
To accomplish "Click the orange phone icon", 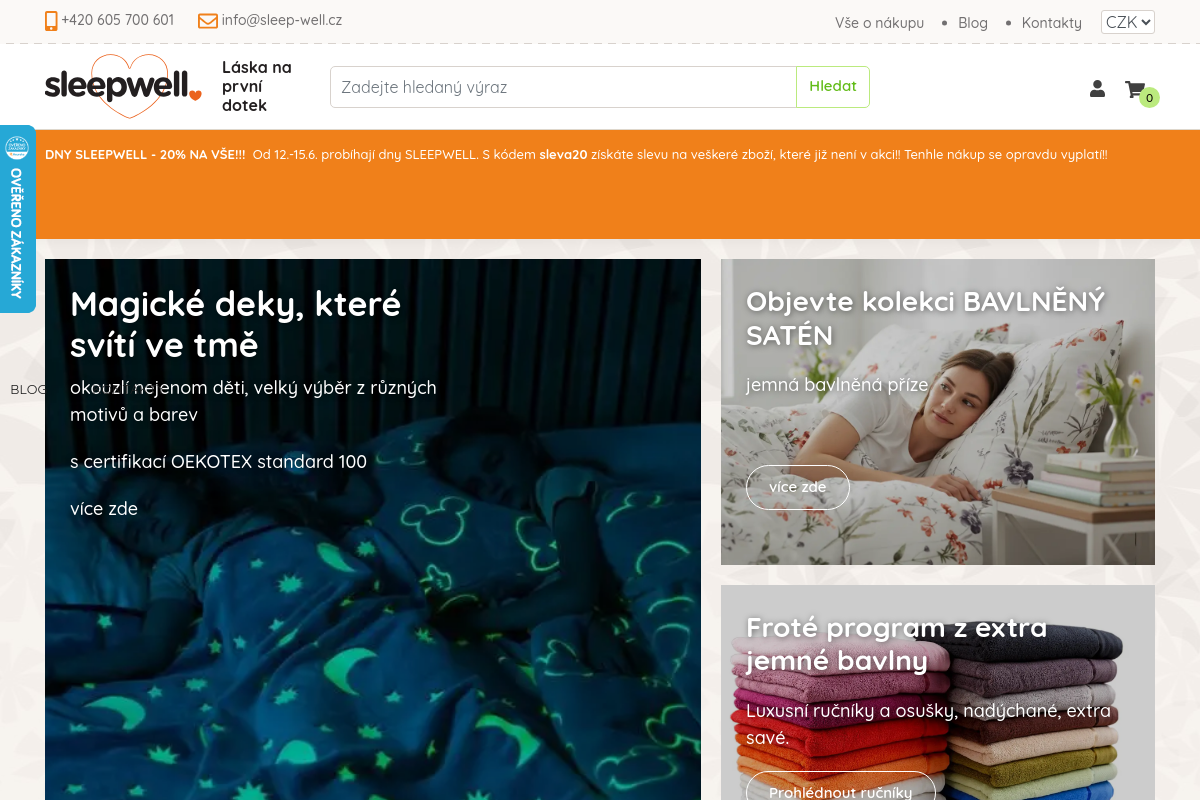I will tap(51, 21).
